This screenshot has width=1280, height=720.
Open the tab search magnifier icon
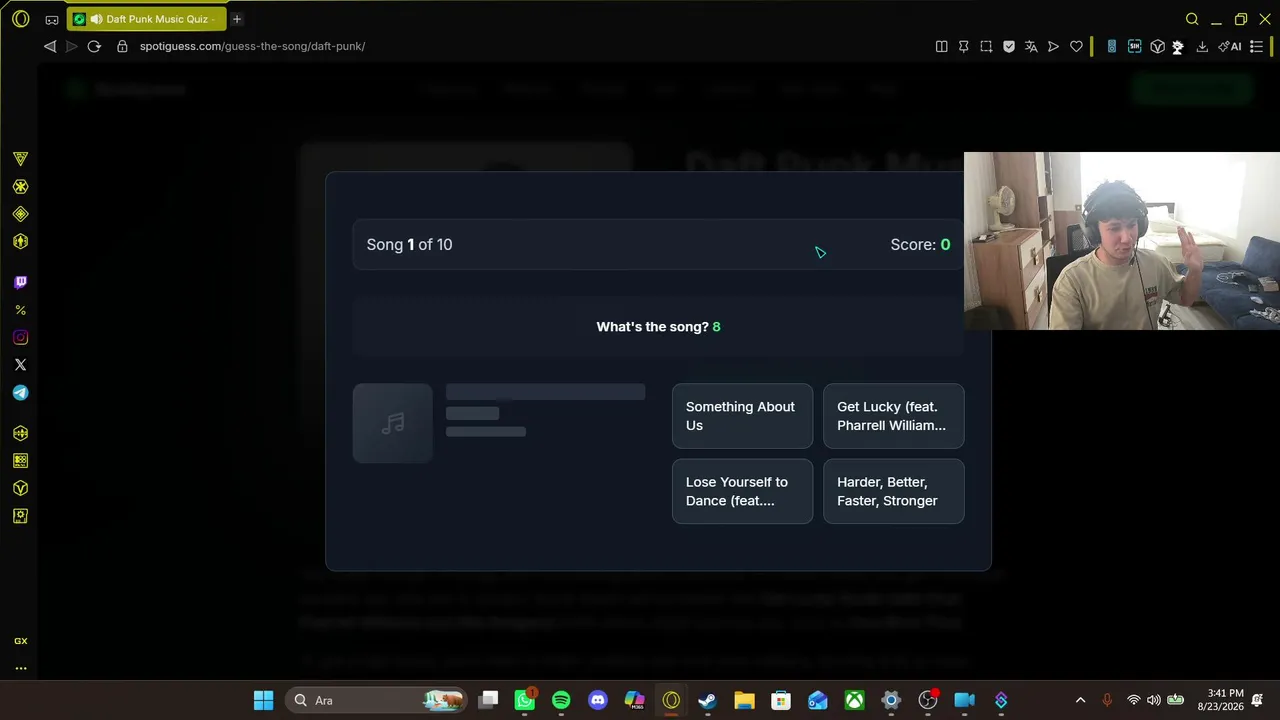(x=1192, y=19)
